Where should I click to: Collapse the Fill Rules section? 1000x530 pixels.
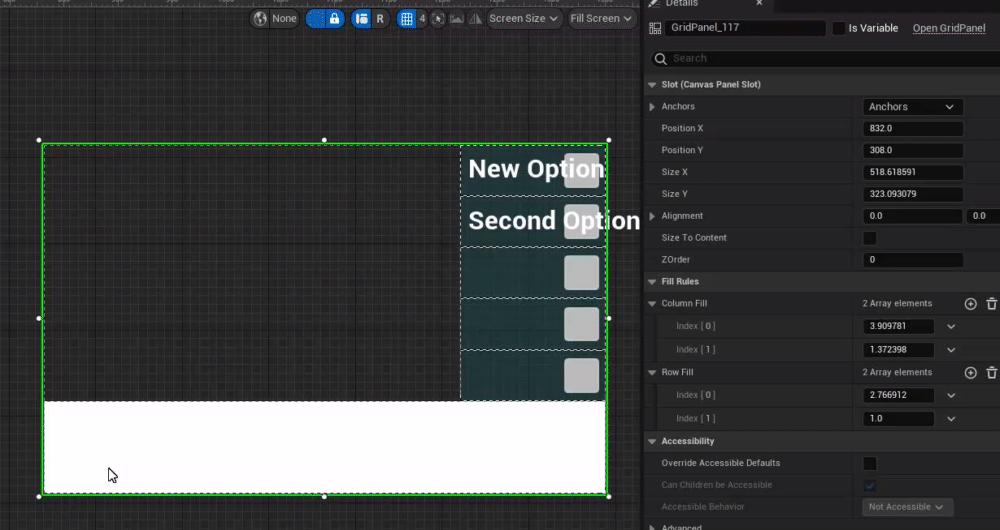(x=652, y=281)
